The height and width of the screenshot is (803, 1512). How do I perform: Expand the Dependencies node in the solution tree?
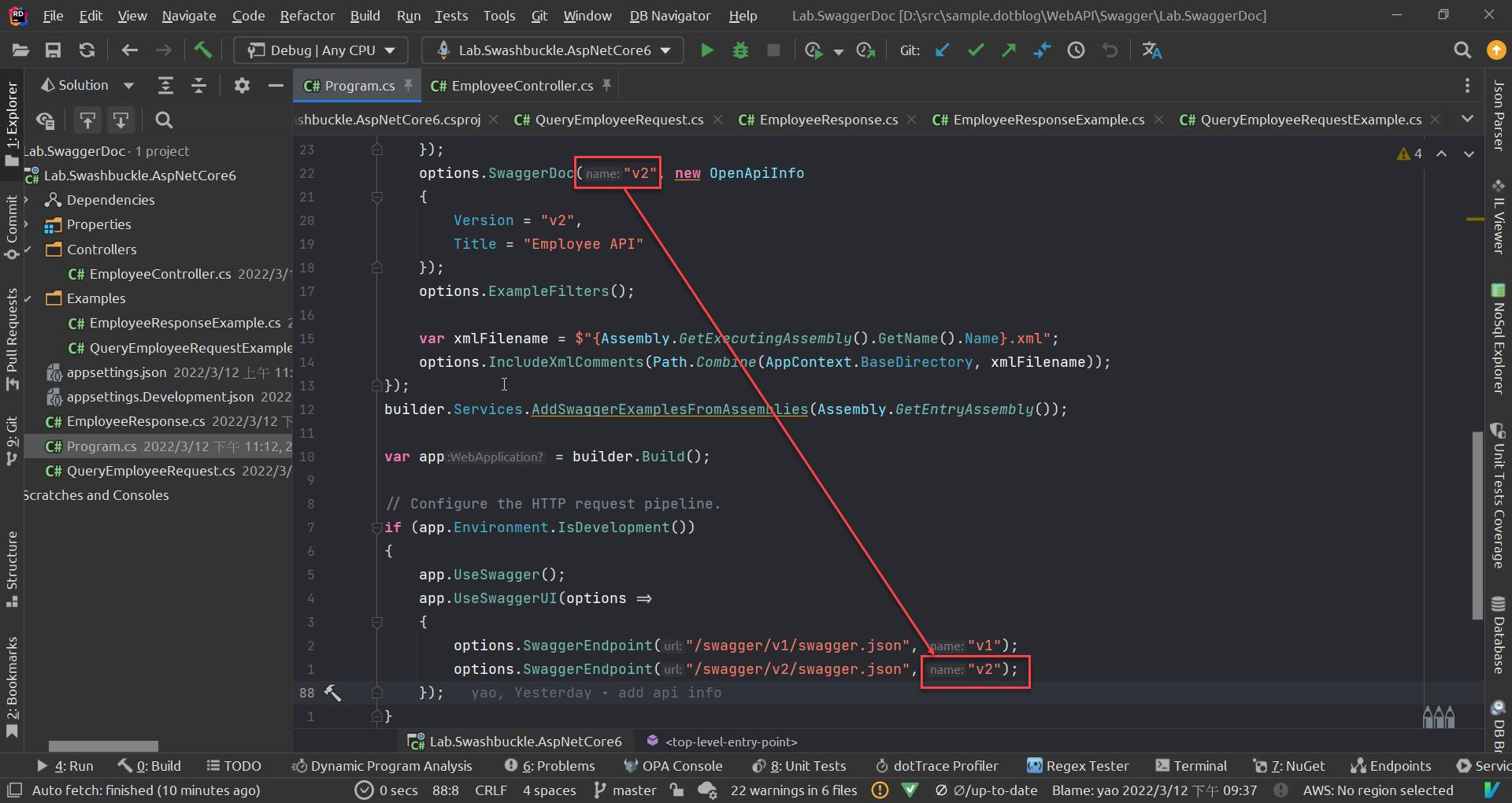[26, 199]
